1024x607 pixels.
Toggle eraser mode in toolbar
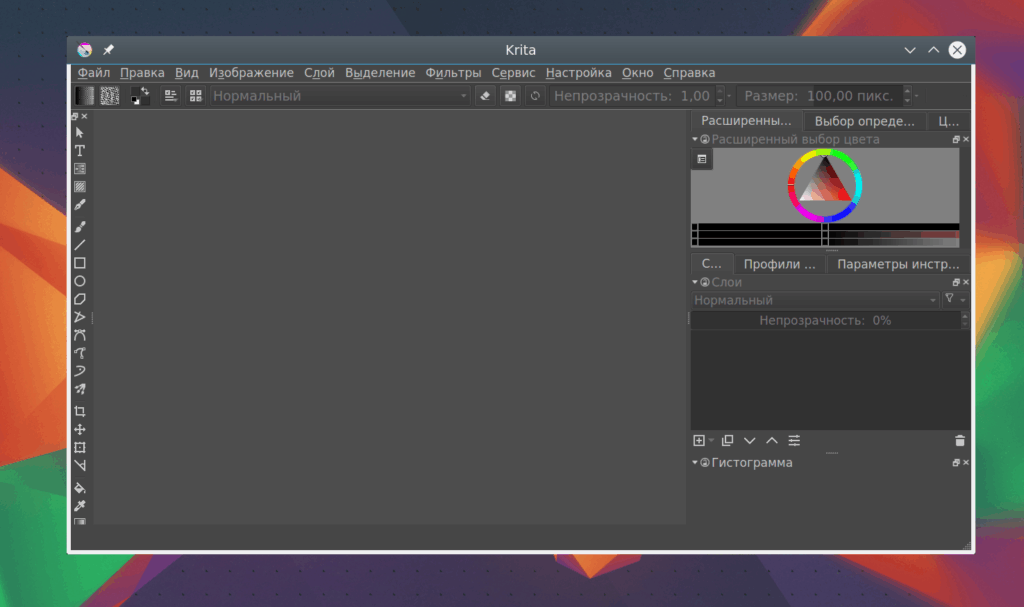pyautogui.click(x=485, y=96)
